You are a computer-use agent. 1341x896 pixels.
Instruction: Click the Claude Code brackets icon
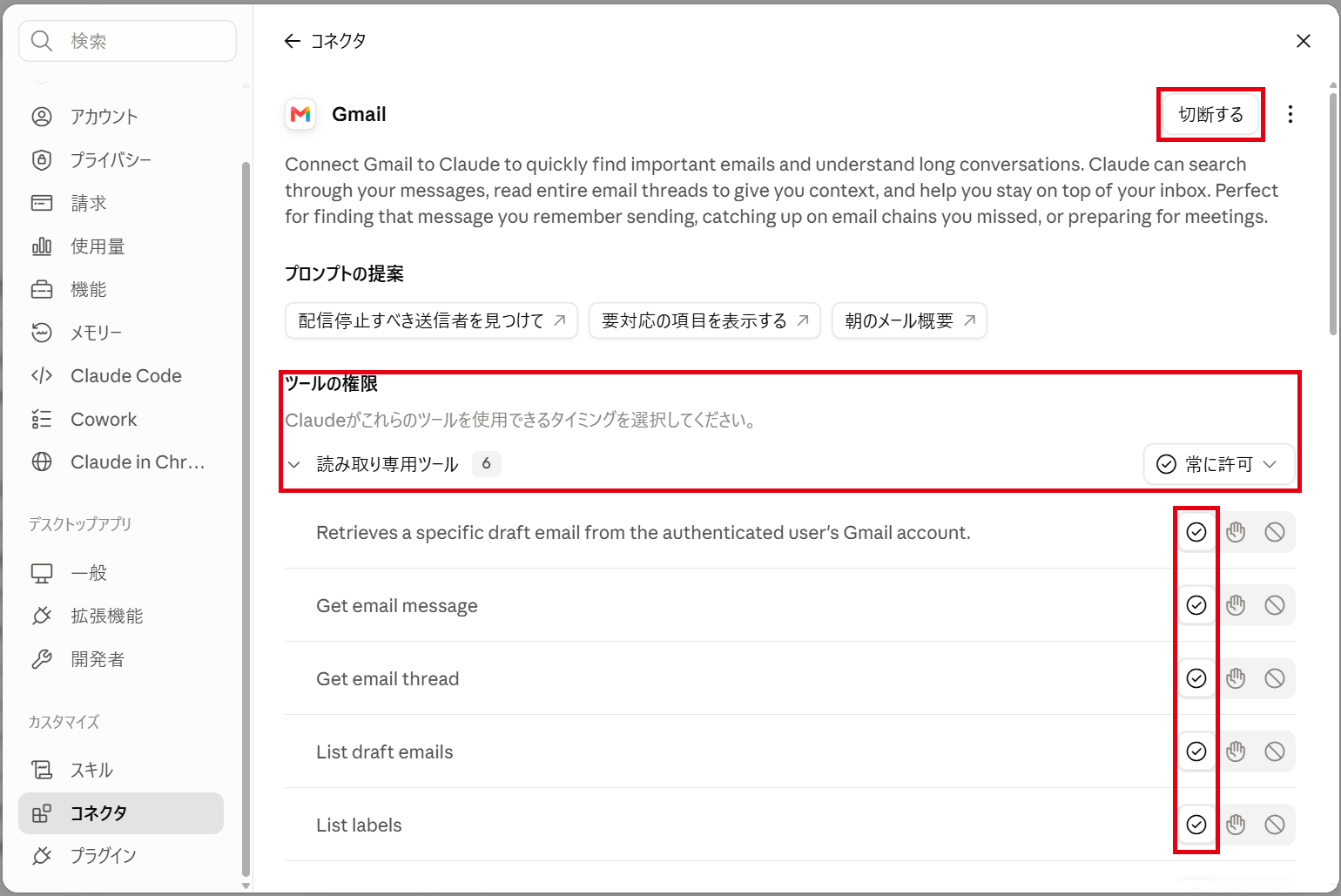pos(42,376)
